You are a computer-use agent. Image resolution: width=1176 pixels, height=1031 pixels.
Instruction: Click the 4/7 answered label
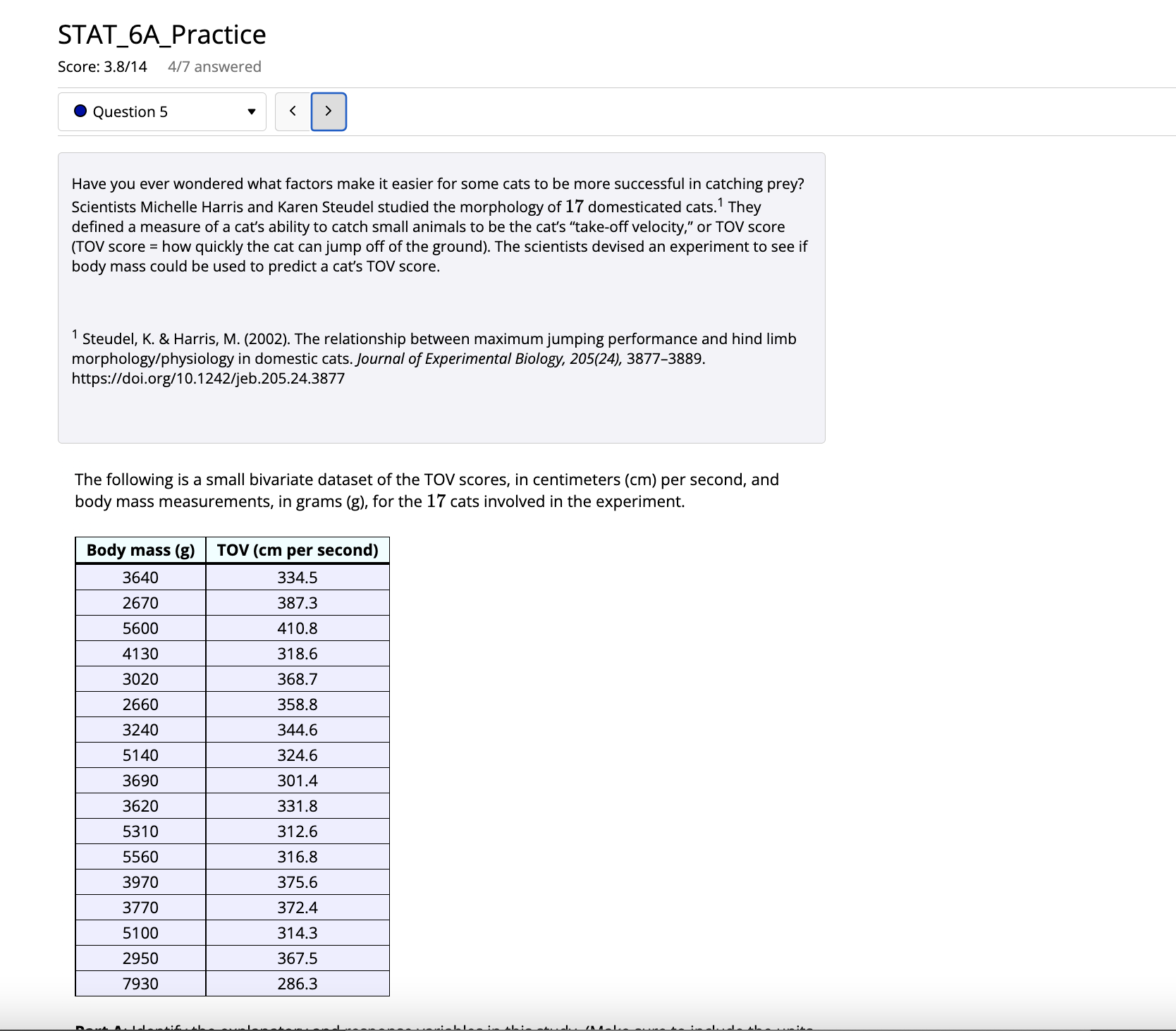[x=214, y=66]
